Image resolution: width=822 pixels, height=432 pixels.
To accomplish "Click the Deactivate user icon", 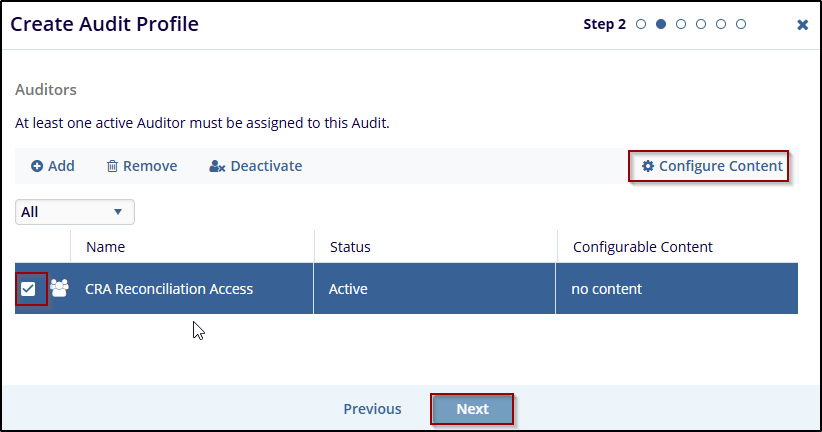I will (x=217, y=166).
